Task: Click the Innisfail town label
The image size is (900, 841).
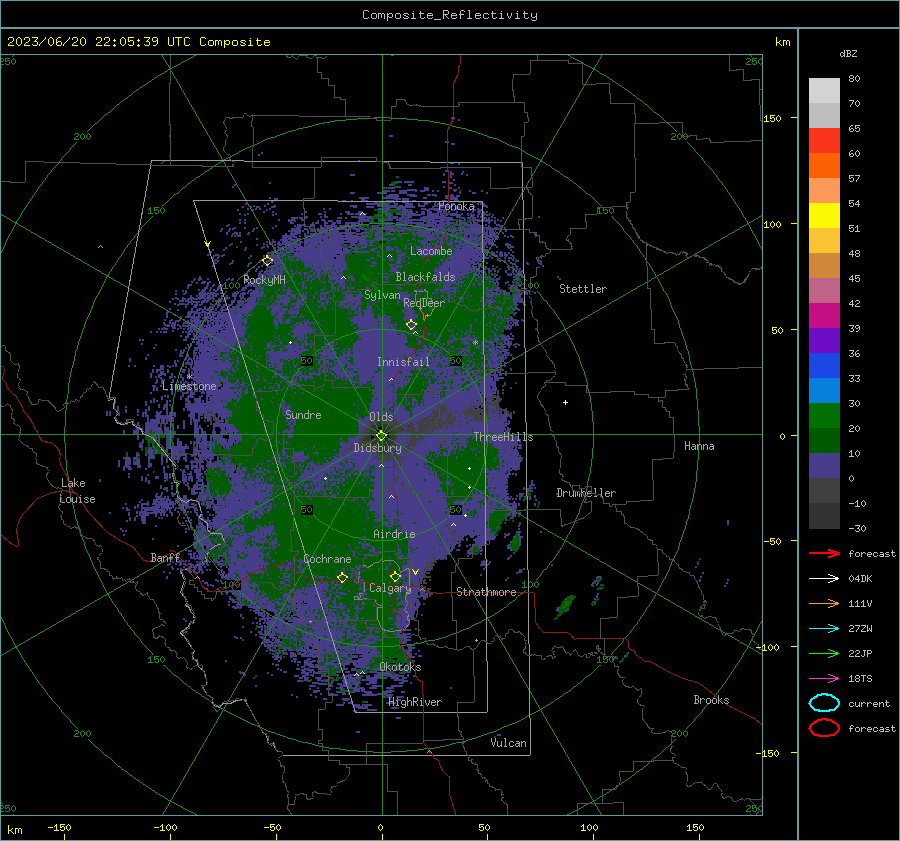Action: pos(403,362)
